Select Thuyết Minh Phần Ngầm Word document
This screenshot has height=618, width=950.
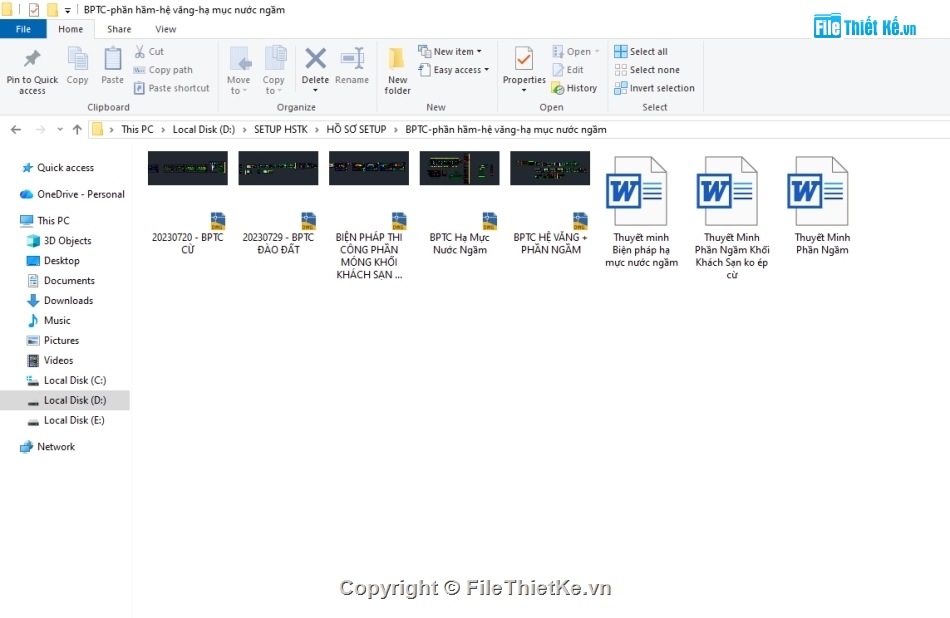click(x=822, y=205)
